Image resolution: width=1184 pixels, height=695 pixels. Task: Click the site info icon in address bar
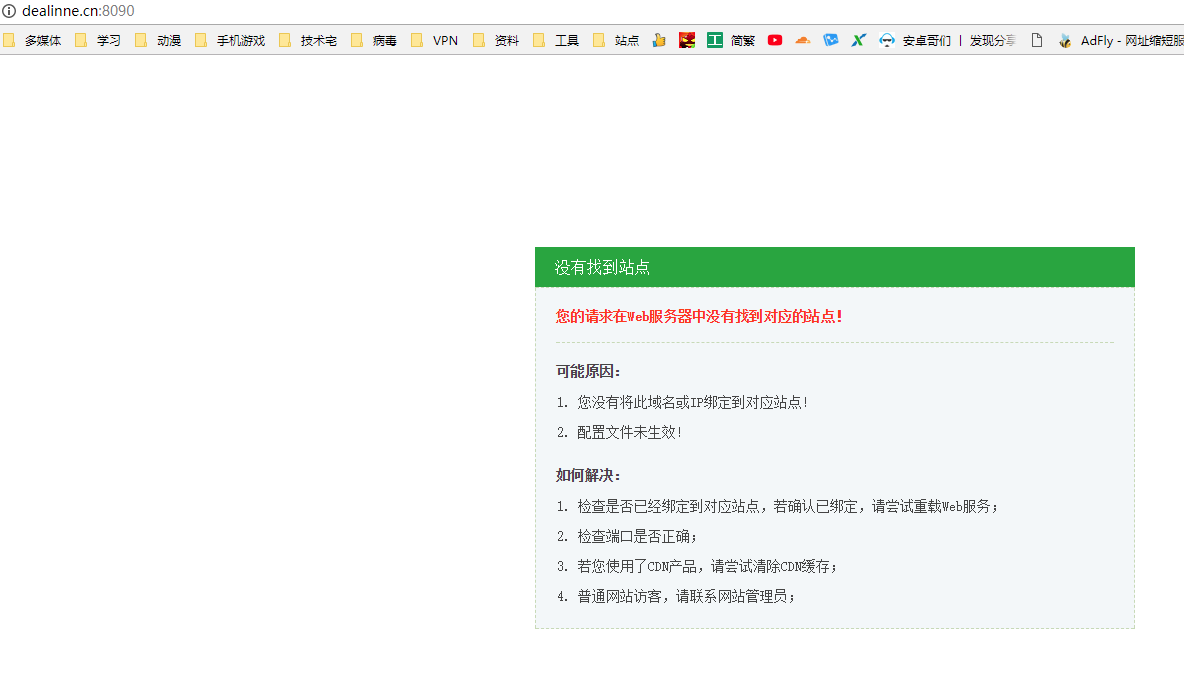tap(9, 11)
